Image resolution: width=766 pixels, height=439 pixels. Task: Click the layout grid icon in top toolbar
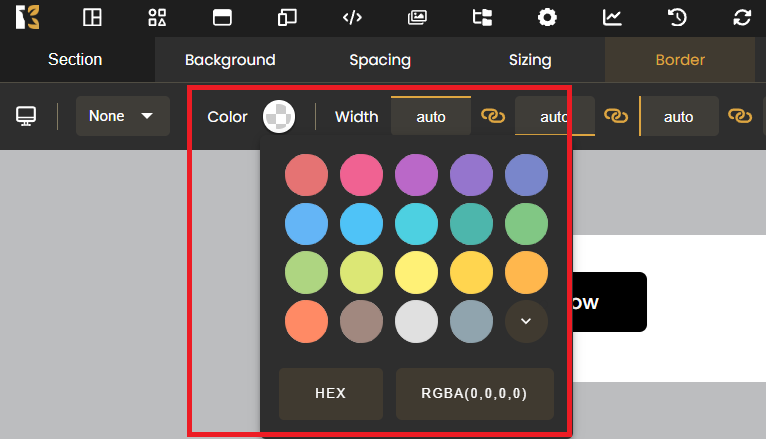92,17
